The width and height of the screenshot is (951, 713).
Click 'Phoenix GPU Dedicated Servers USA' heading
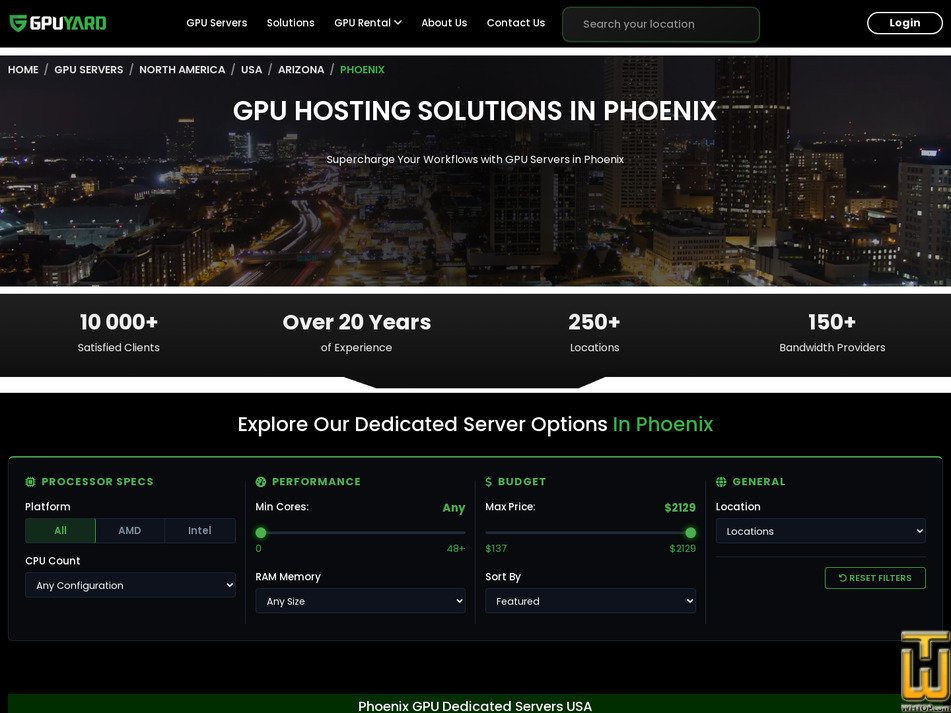pos(475,706)
